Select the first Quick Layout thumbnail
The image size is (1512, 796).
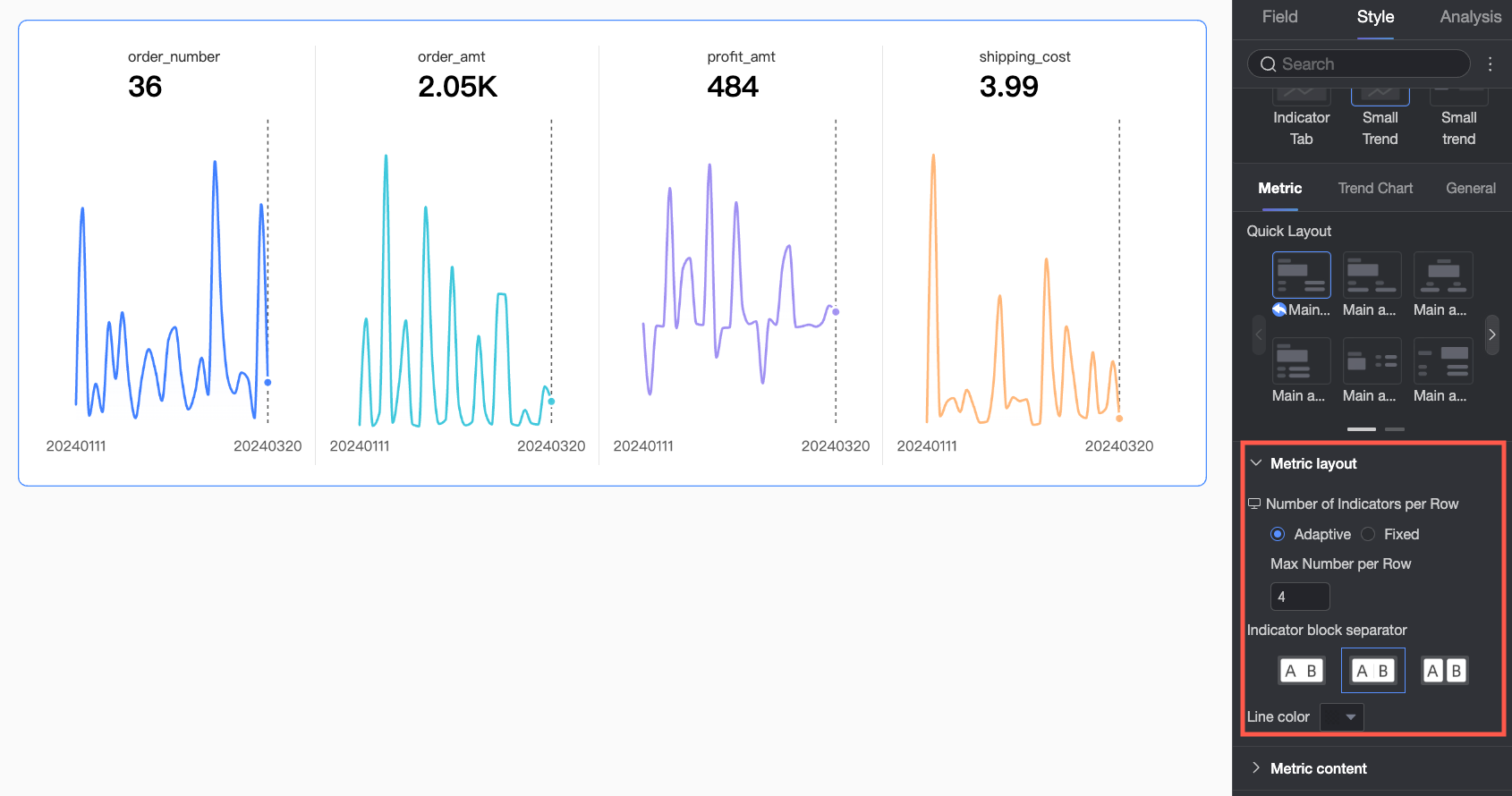(1301, 275)
